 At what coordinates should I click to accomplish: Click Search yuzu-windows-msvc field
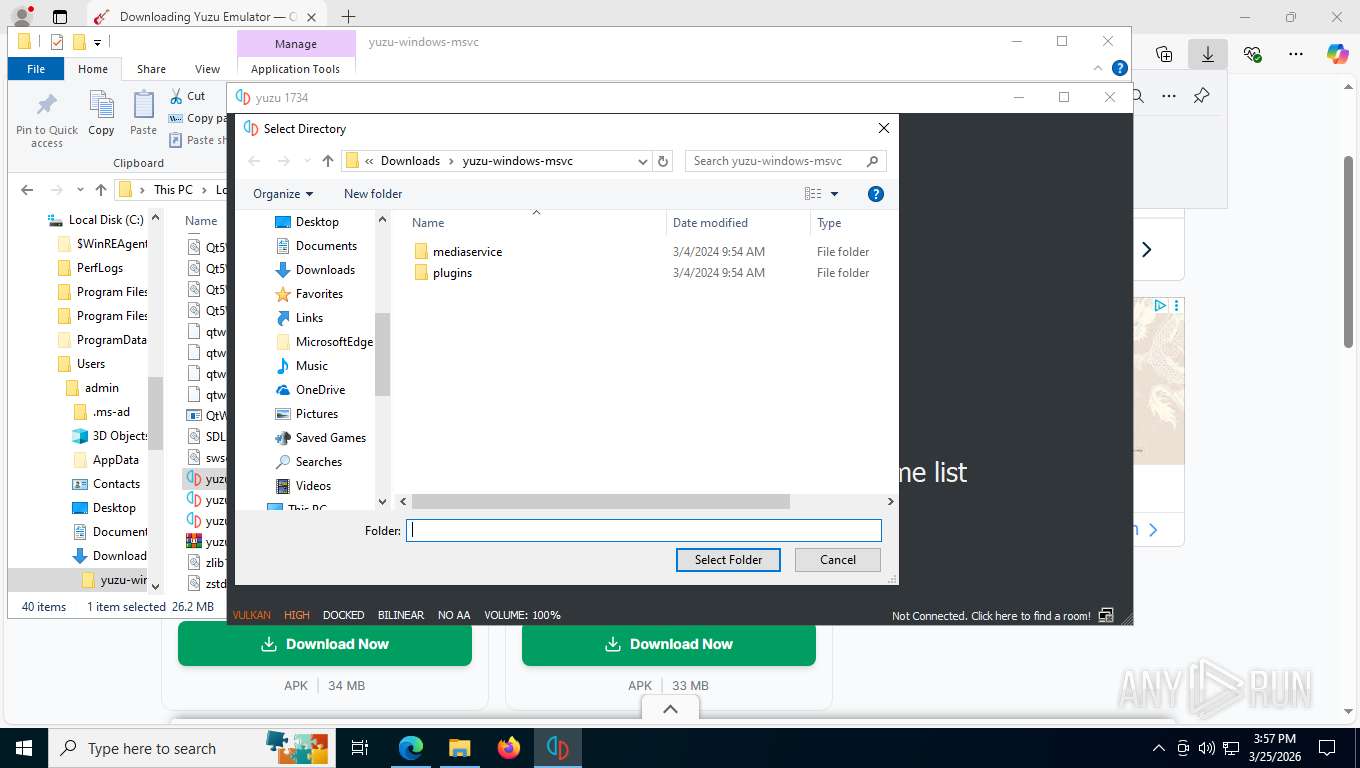tap(786, 161)
